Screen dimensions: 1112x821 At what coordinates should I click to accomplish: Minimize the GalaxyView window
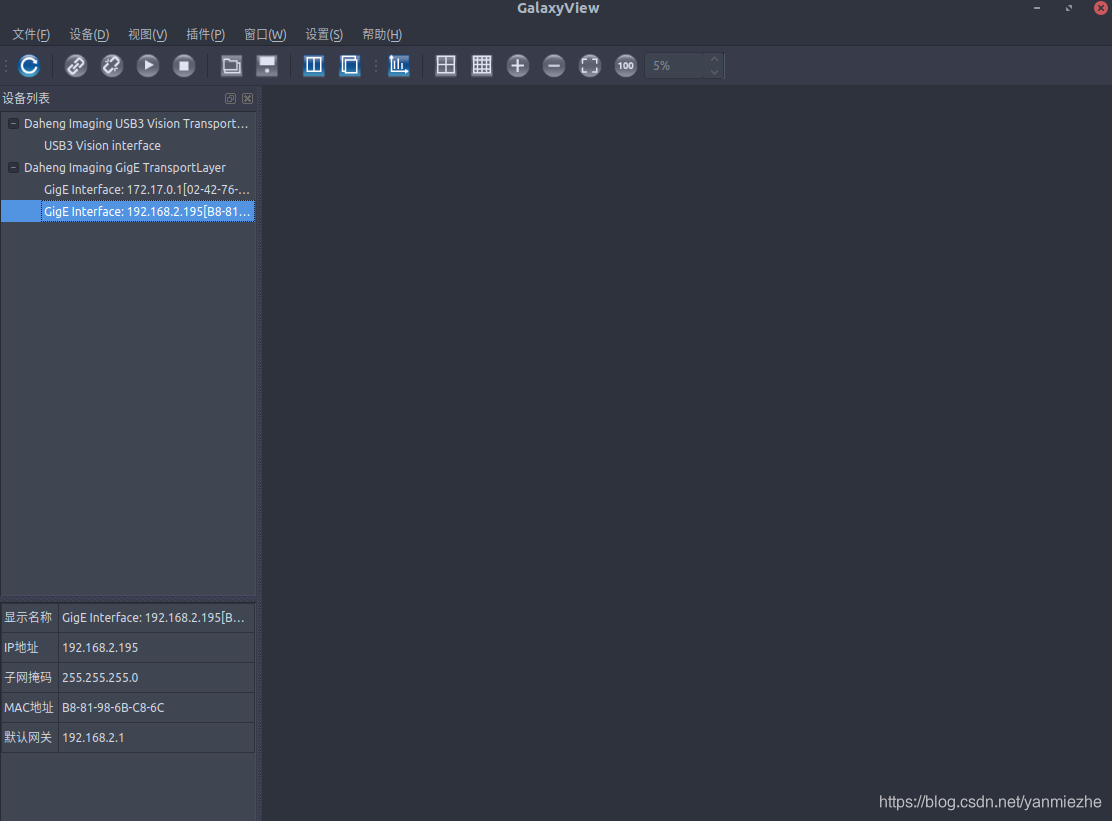click(1037, 8)
